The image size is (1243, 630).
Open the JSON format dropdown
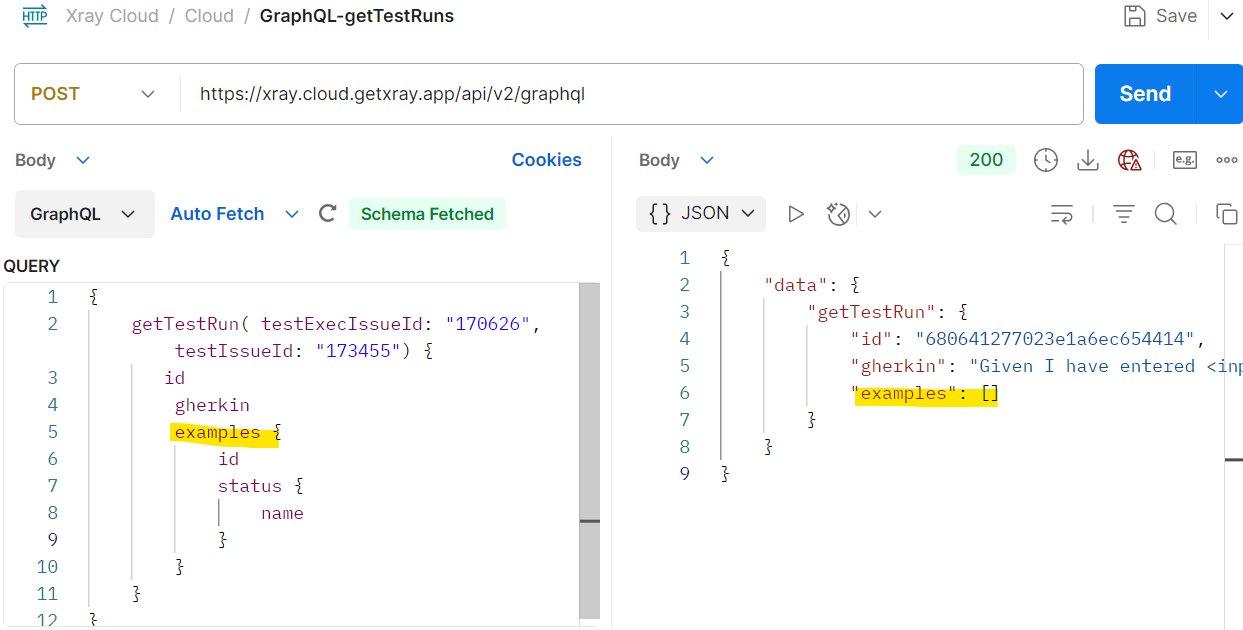(x=701, y=213)
